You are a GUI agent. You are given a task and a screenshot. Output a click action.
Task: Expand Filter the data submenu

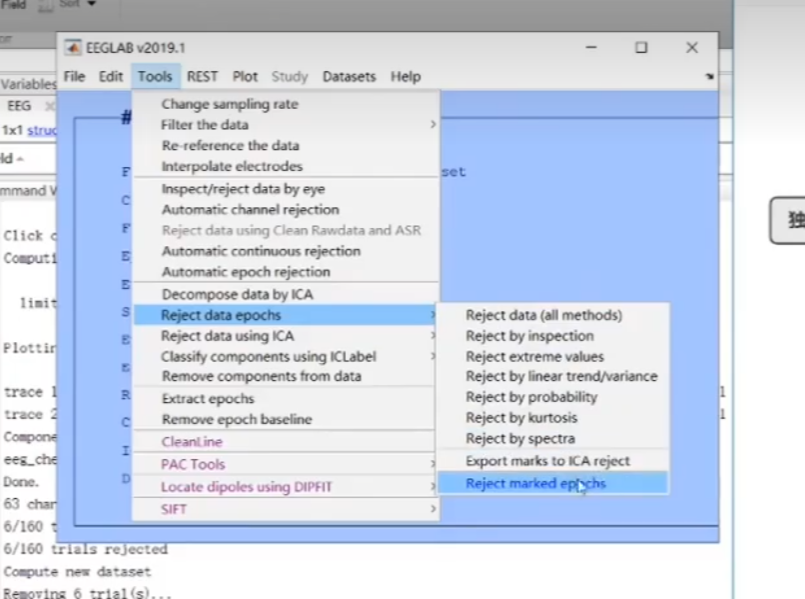[205, 125]
